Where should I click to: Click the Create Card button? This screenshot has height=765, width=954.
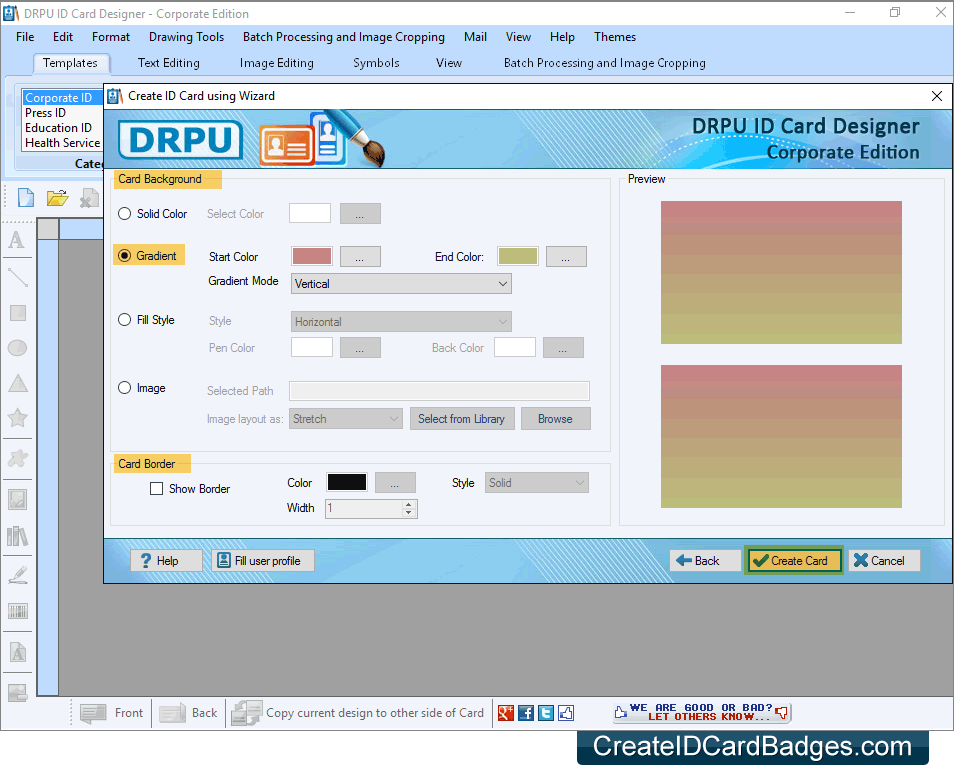pyautogui.click(x=793, y=561)
